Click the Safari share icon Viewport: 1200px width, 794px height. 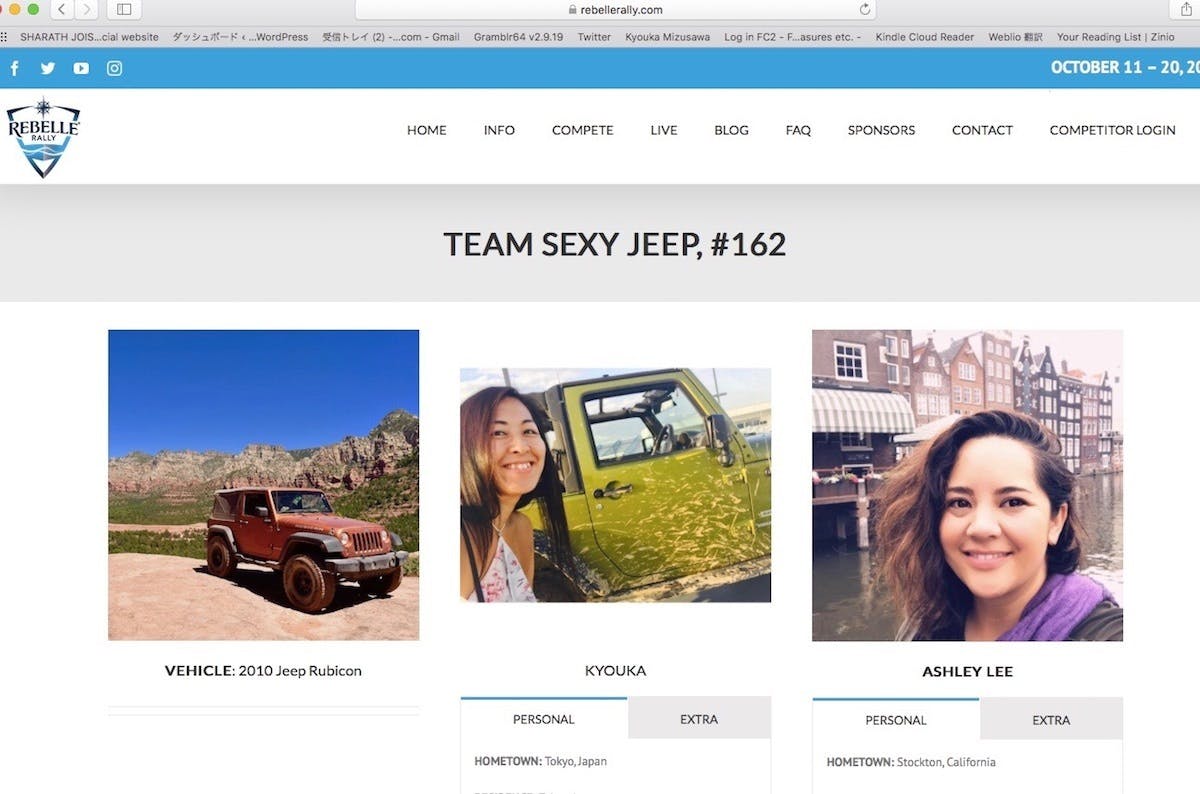[x=1185, y=10]
